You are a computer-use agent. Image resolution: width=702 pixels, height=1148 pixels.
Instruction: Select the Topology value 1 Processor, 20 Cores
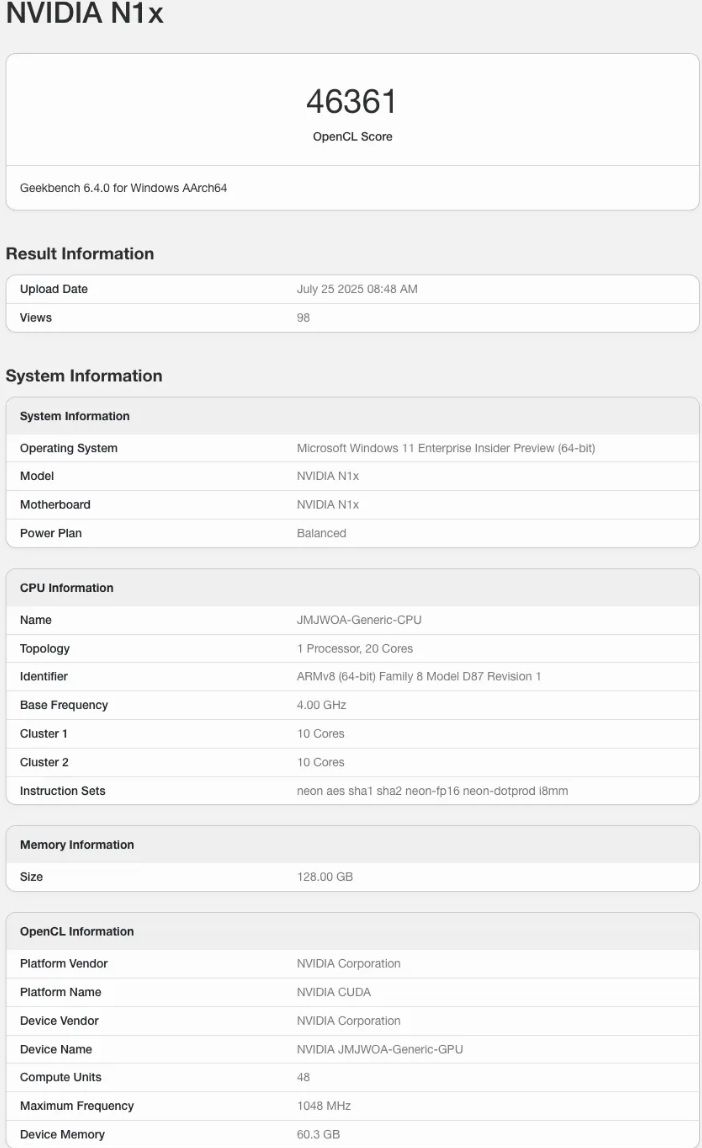(x=354, y=649)
